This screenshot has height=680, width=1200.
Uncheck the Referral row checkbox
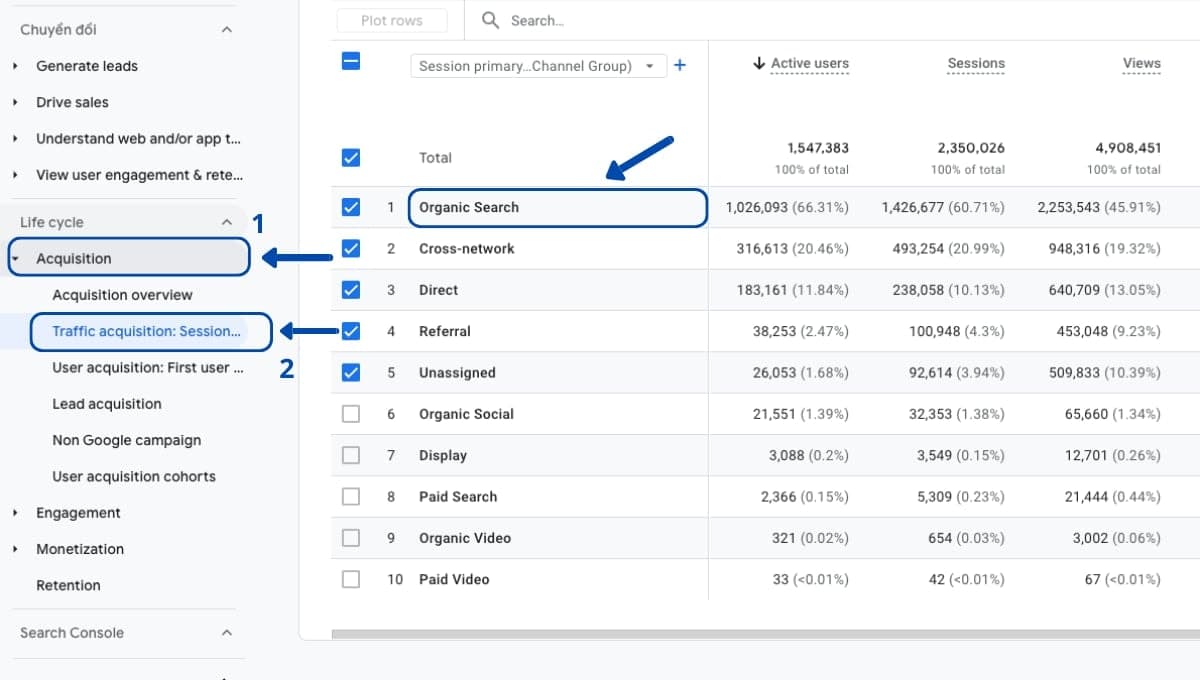[x=351, y=331]
